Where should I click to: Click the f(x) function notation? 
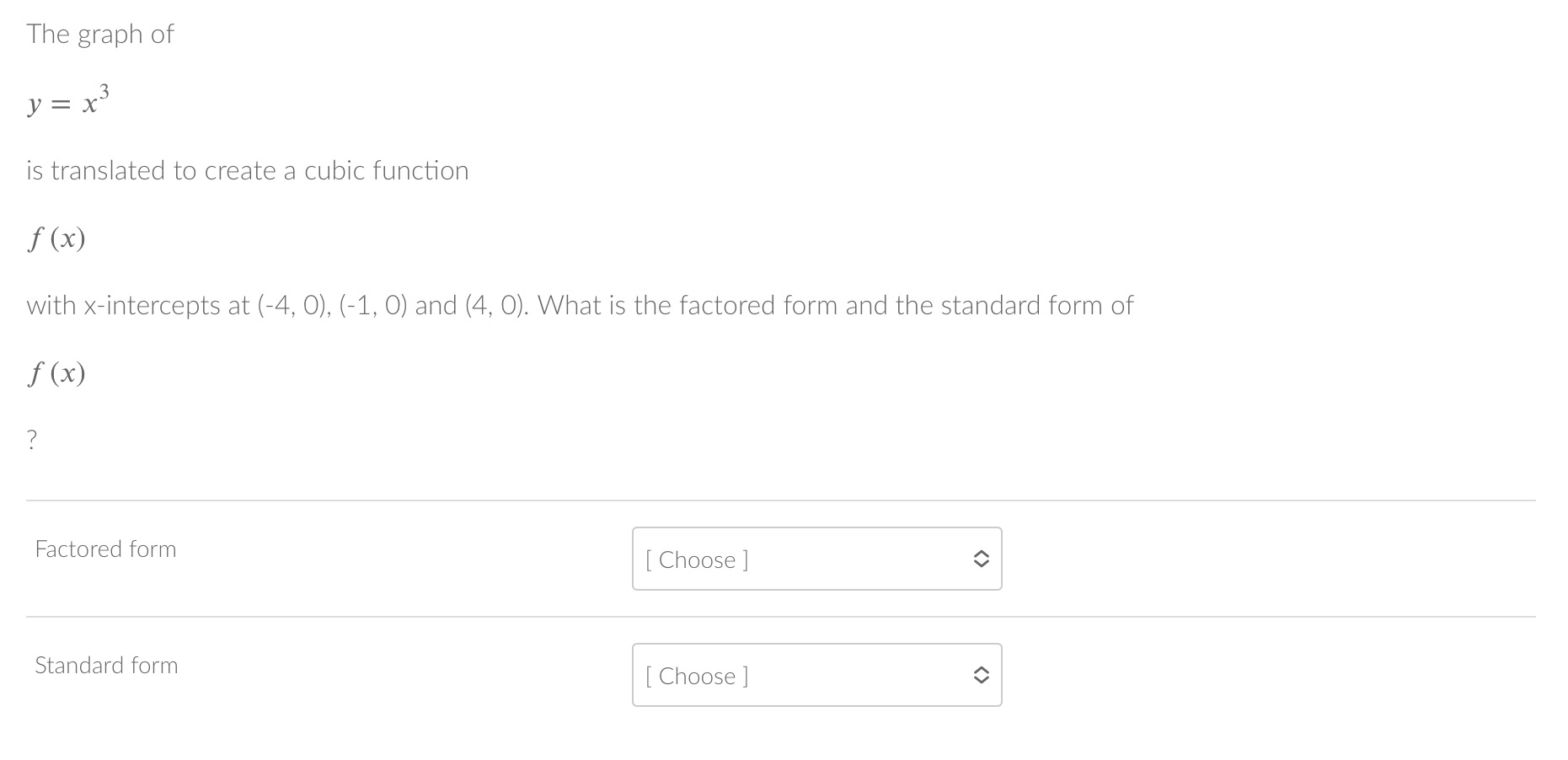56,238
